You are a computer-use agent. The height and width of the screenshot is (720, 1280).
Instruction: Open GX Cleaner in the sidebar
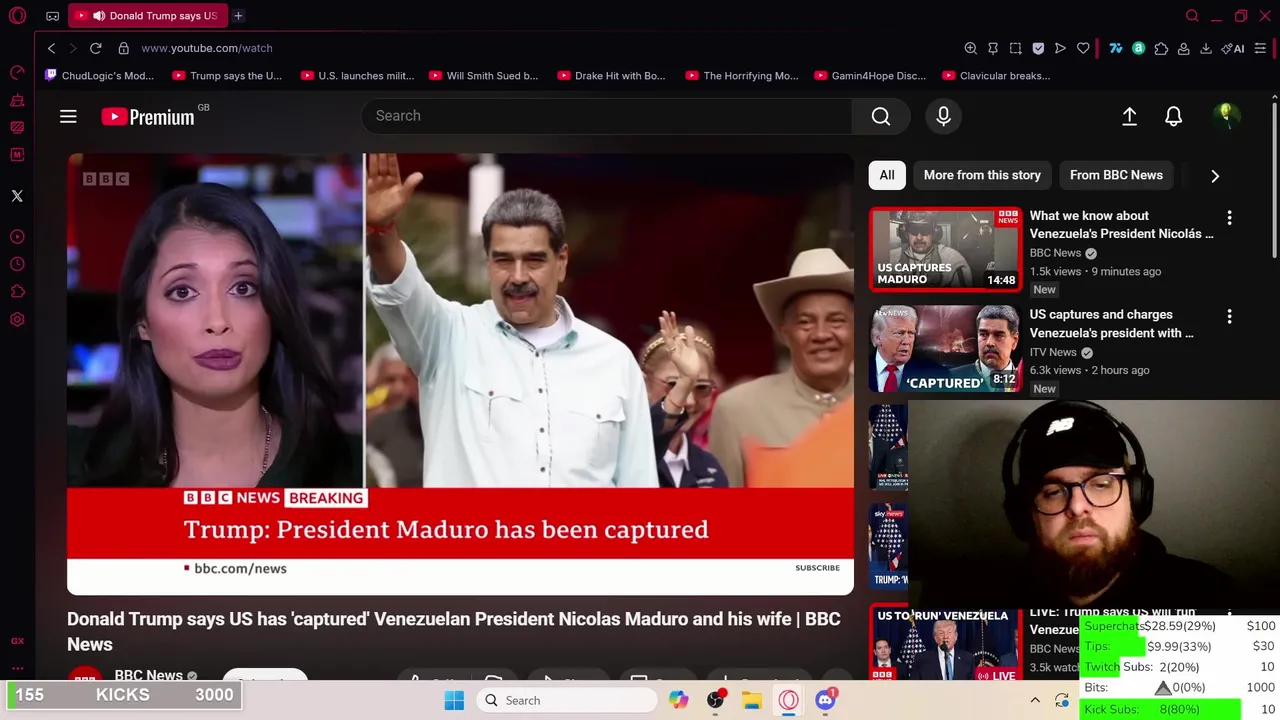pyautogui.click(x=17, y=101)
